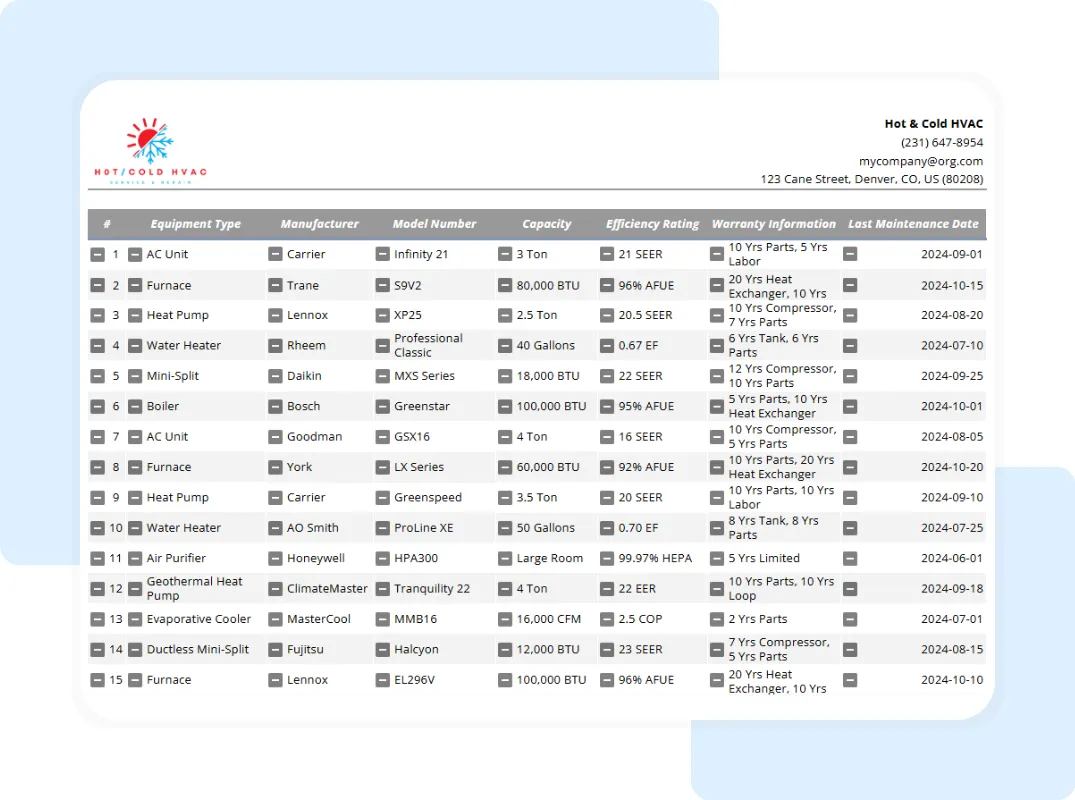This screenshot has width=1075, height=800.
Task: Select the Last Maintenance Date column header
Action: click(x=913, y=224)
